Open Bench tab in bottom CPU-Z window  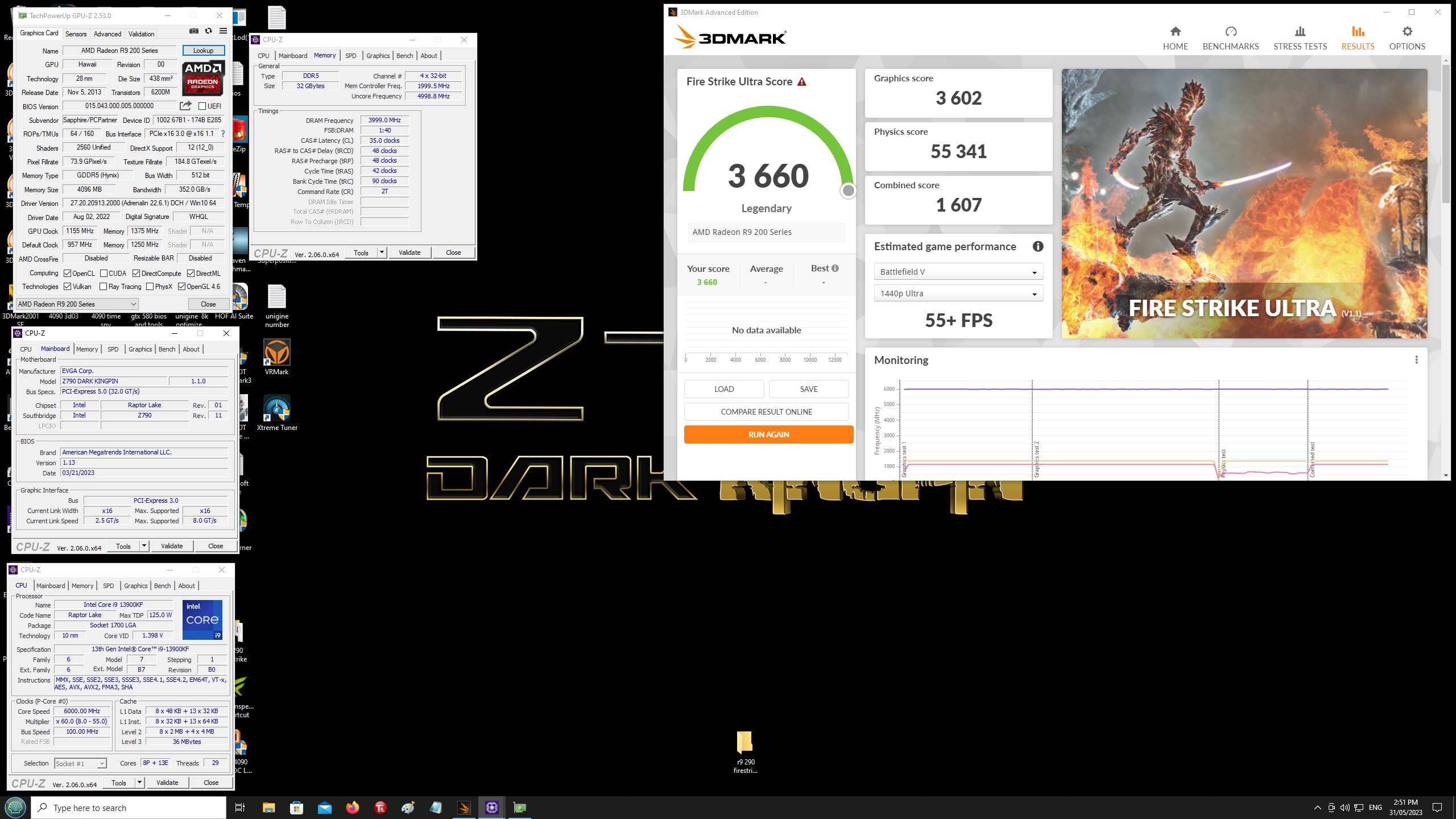click(163, 586)
